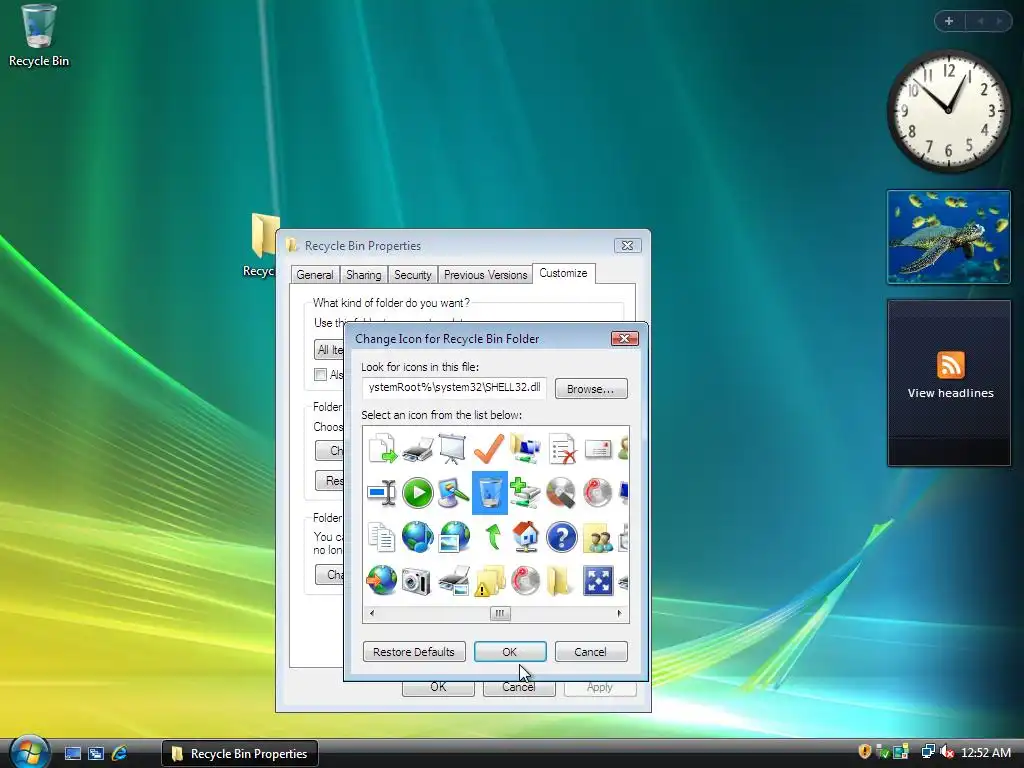Open the Security tab
1024x768 pixels.
(x=413, y=275)
